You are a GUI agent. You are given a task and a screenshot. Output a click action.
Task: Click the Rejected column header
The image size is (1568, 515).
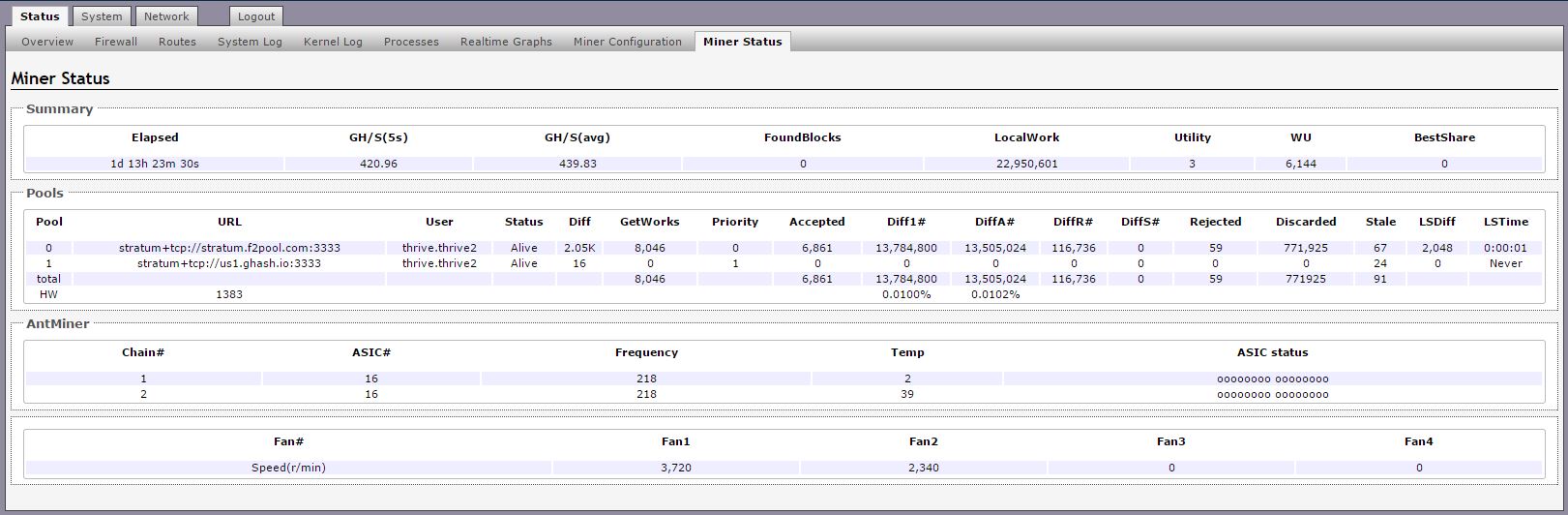(x=1216, y=222)
